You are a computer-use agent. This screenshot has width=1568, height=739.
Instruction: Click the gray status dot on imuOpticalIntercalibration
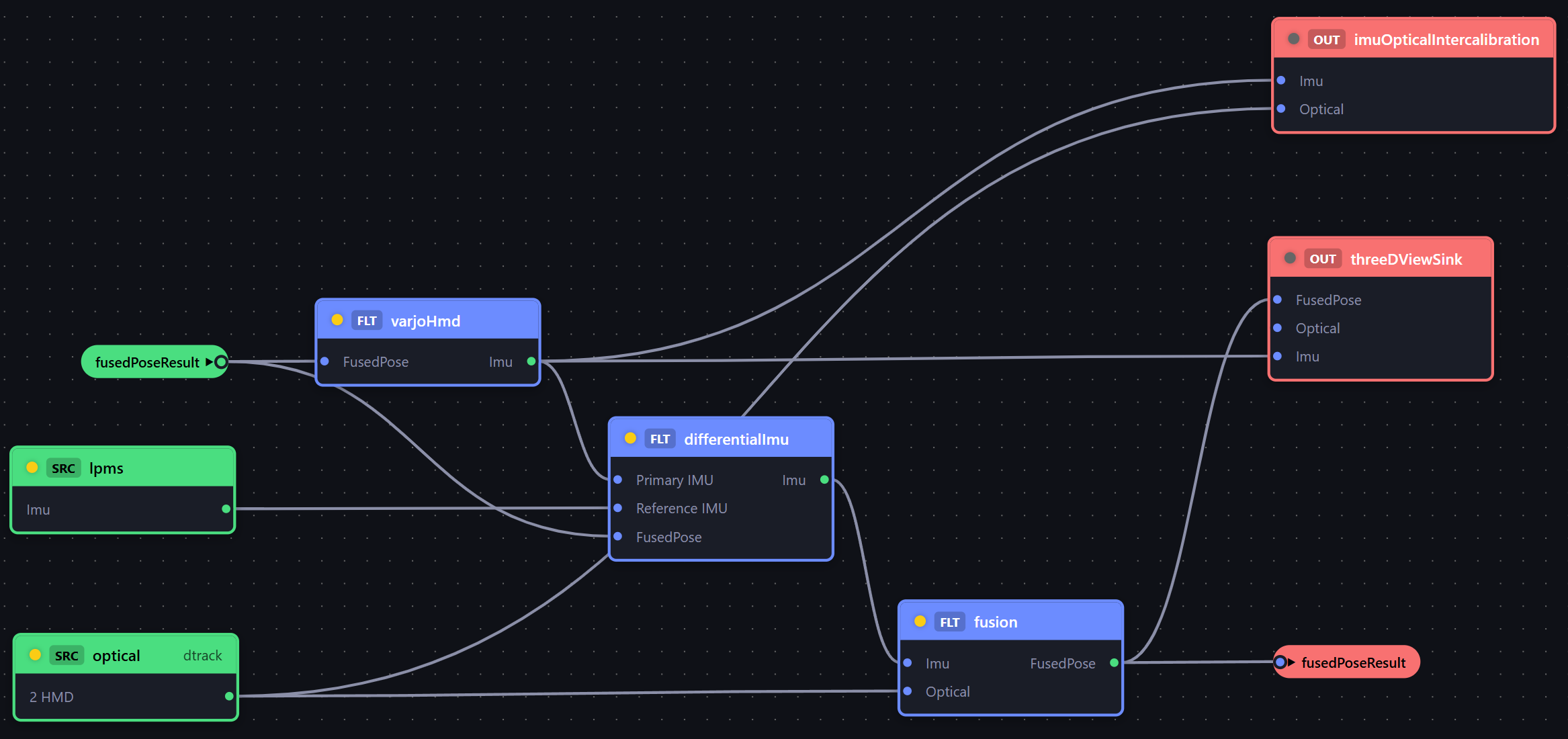[1293, 38]
